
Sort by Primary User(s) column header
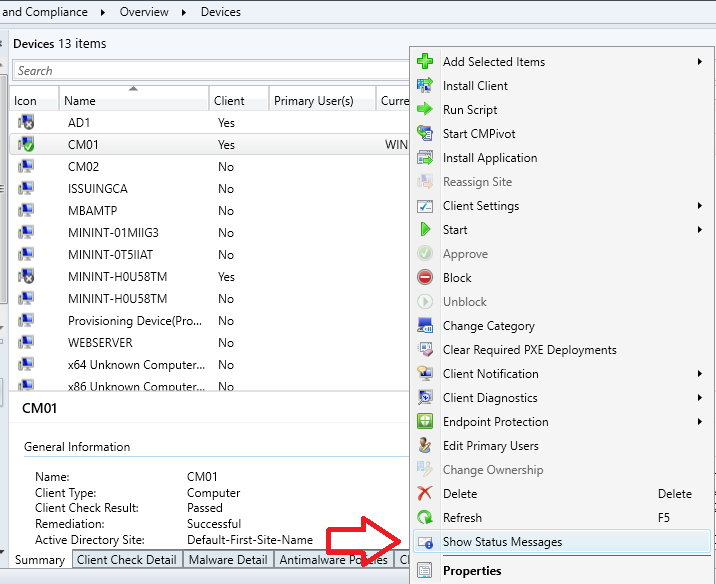(x=322, y=99)
